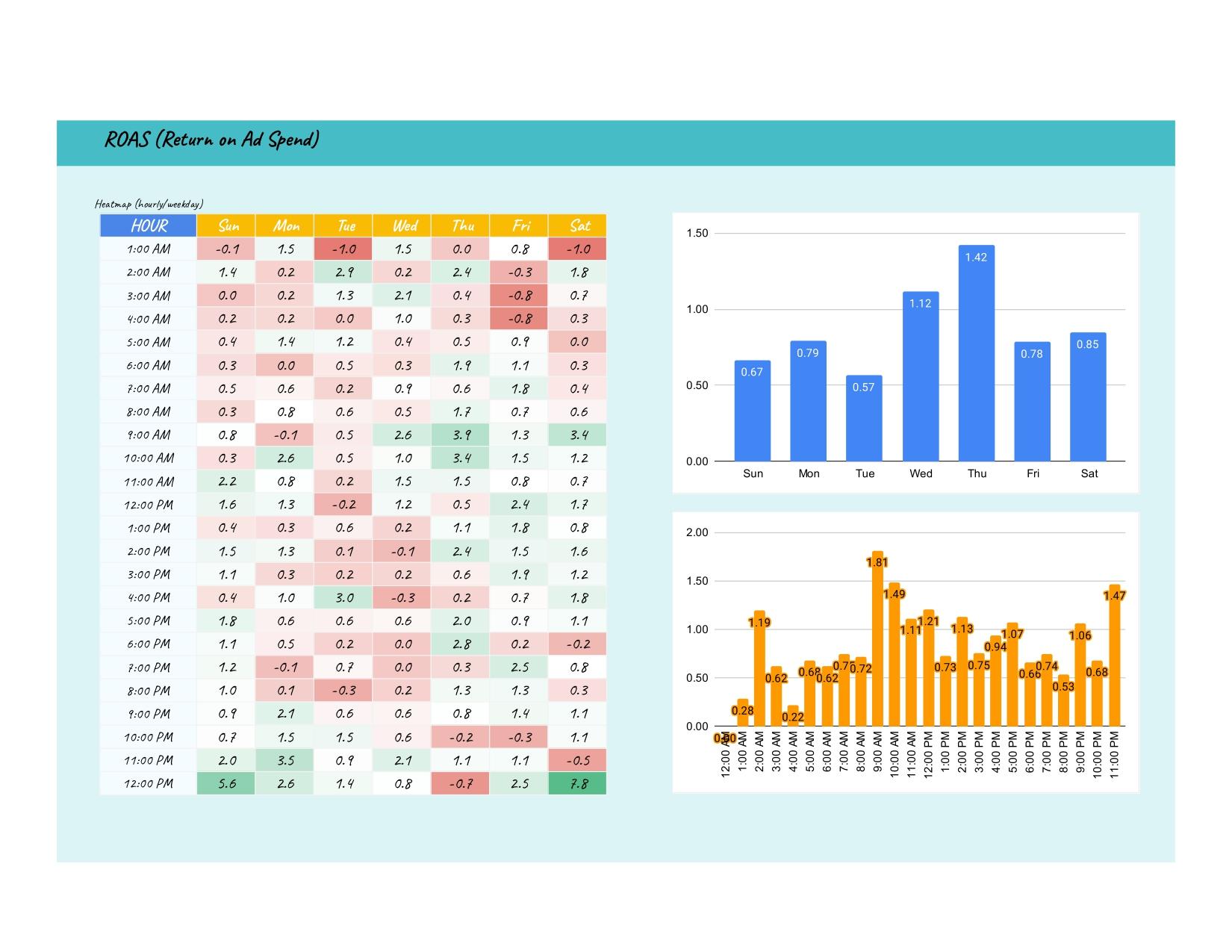Select the 6:00 AM heatmap row label
Image resolution: width=1232 pixels, height=952 pixels.
(149, 365)
